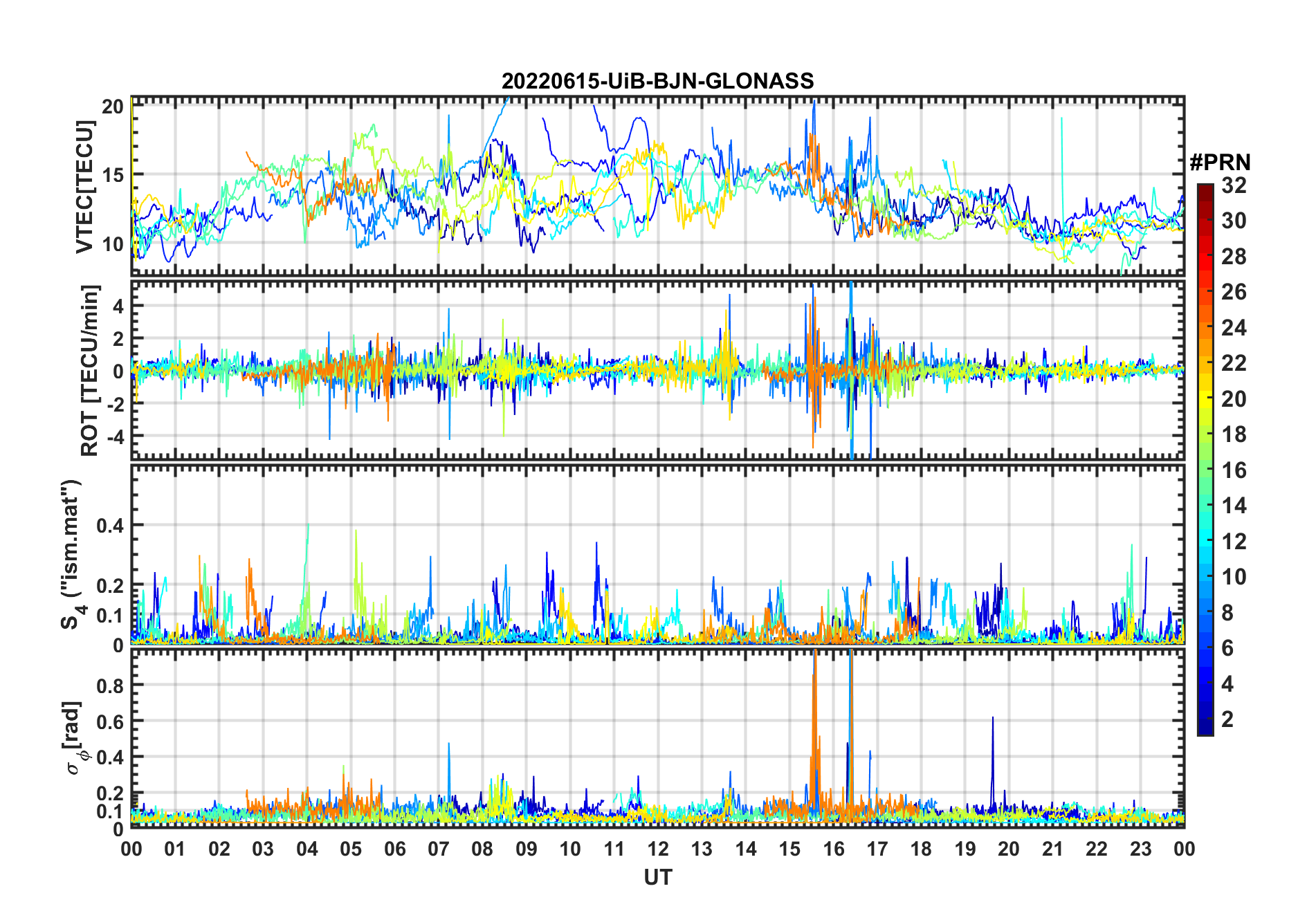1316x920 pixels.
Task: Click the x-axis tick label 18
Action: click(x=921, y=849)
